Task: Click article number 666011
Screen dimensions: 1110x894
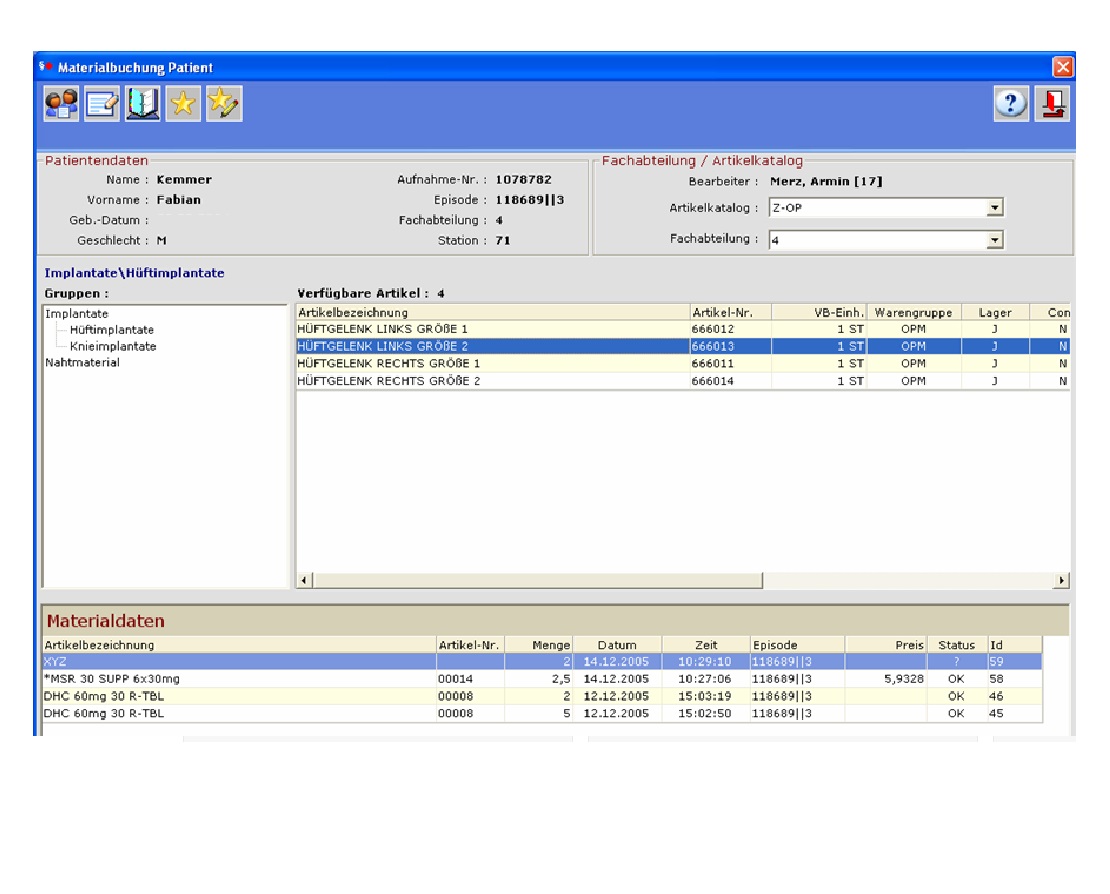Action: 712,363
